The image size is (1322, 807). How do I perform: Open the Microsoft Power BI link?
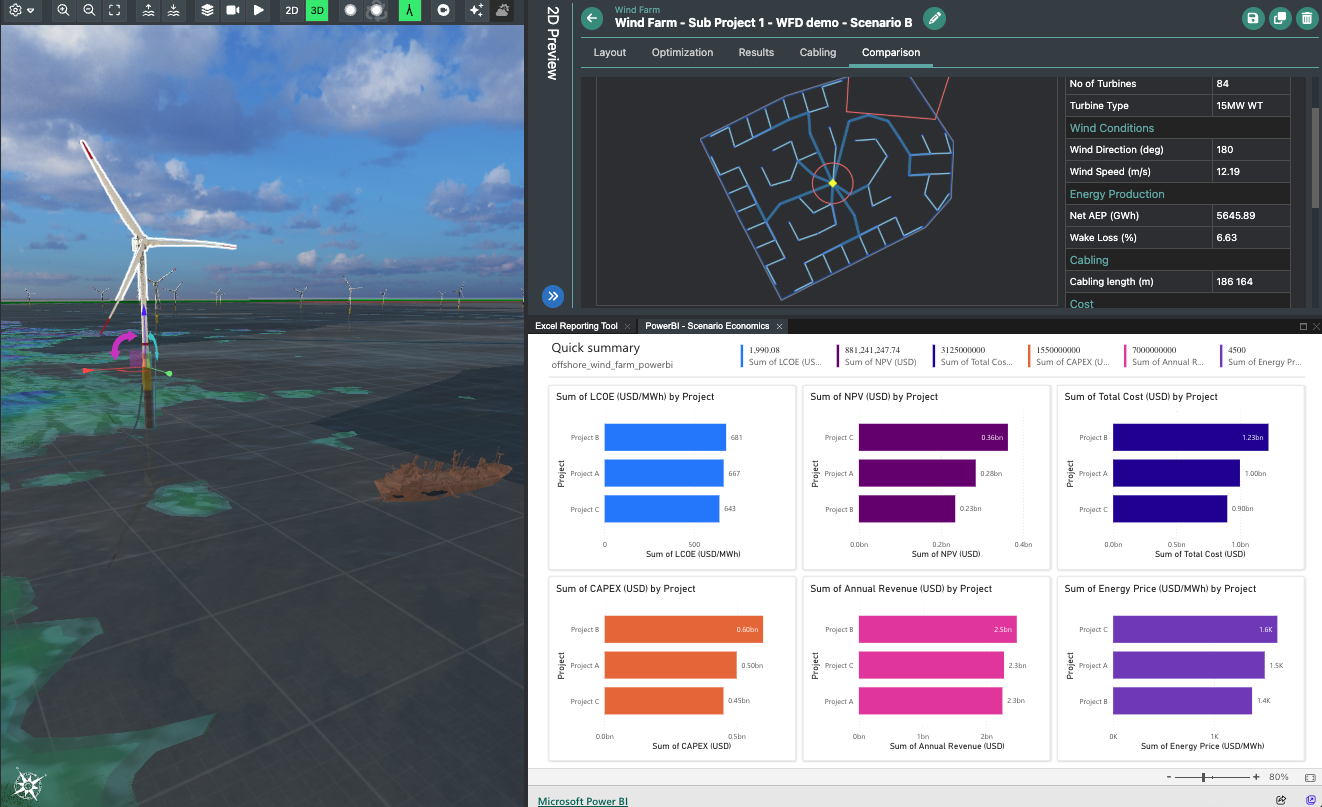[x=582, y=801]
